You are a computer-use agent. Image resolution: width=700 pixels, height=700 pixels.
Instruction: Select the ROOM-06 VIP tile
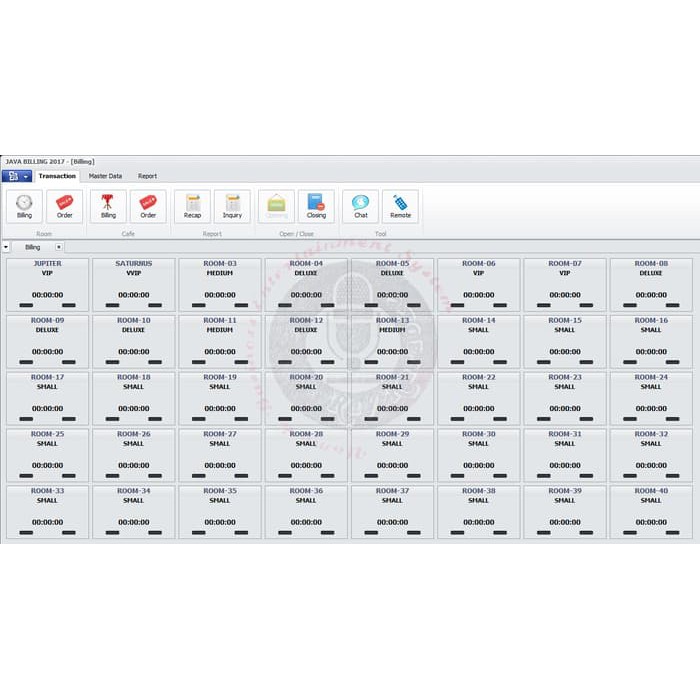click(479, 284)
